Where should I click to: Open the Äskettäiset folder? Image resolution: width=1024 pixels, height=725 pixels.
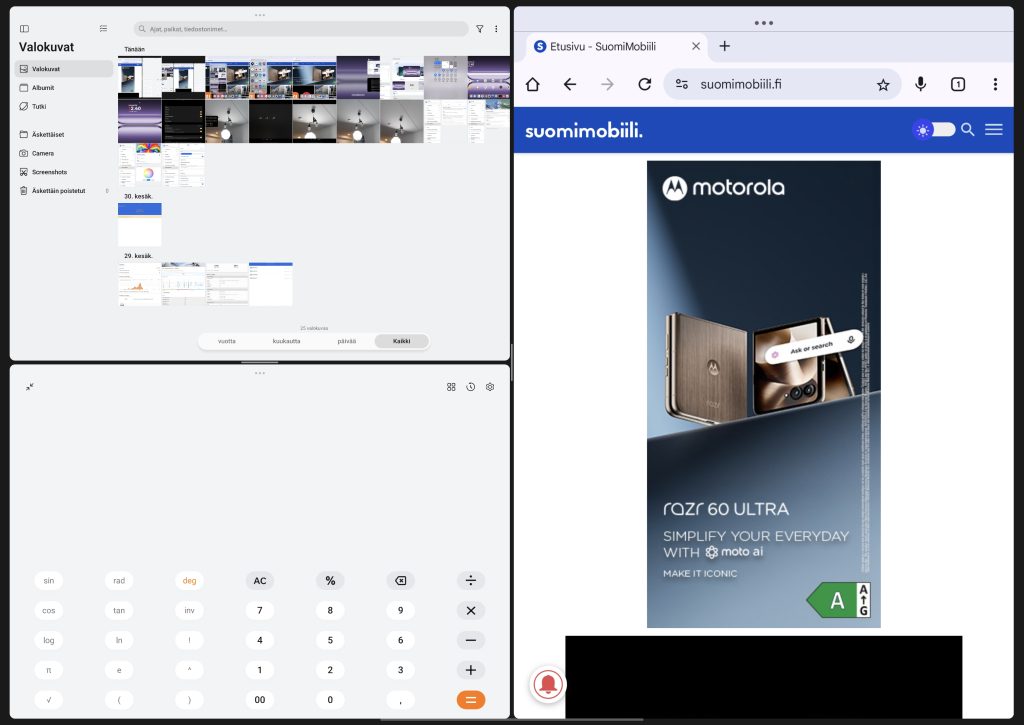coord(63,135)
